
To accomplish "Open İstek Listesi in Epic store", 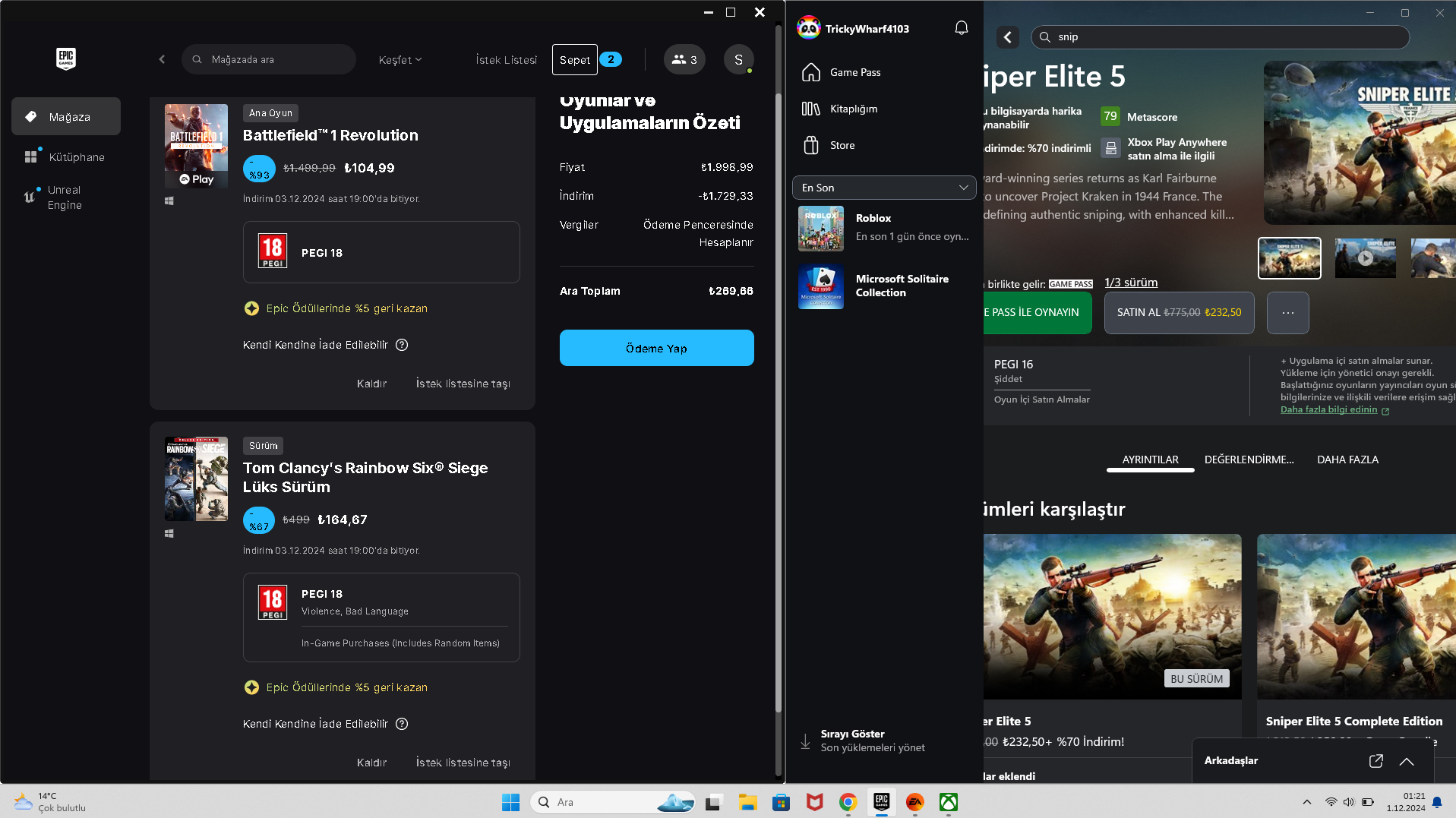I will tap(506, 59).
